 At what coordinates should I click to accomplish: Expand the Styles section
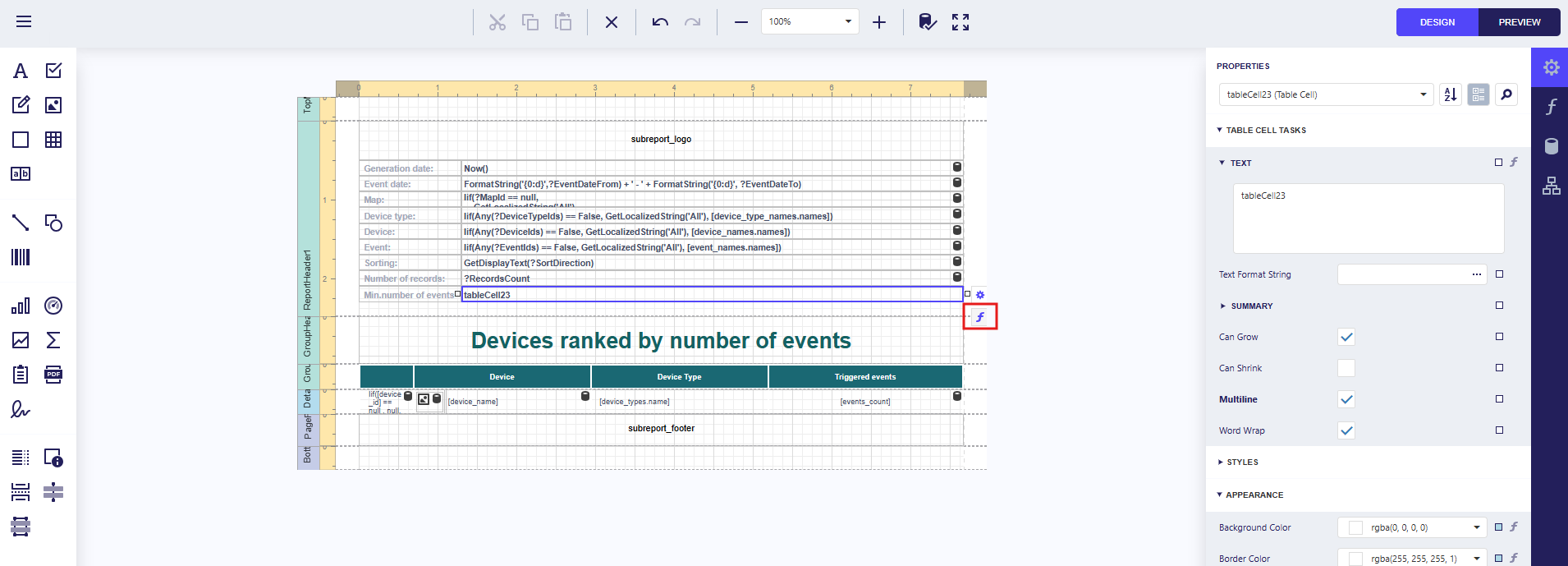(1241, 462)
